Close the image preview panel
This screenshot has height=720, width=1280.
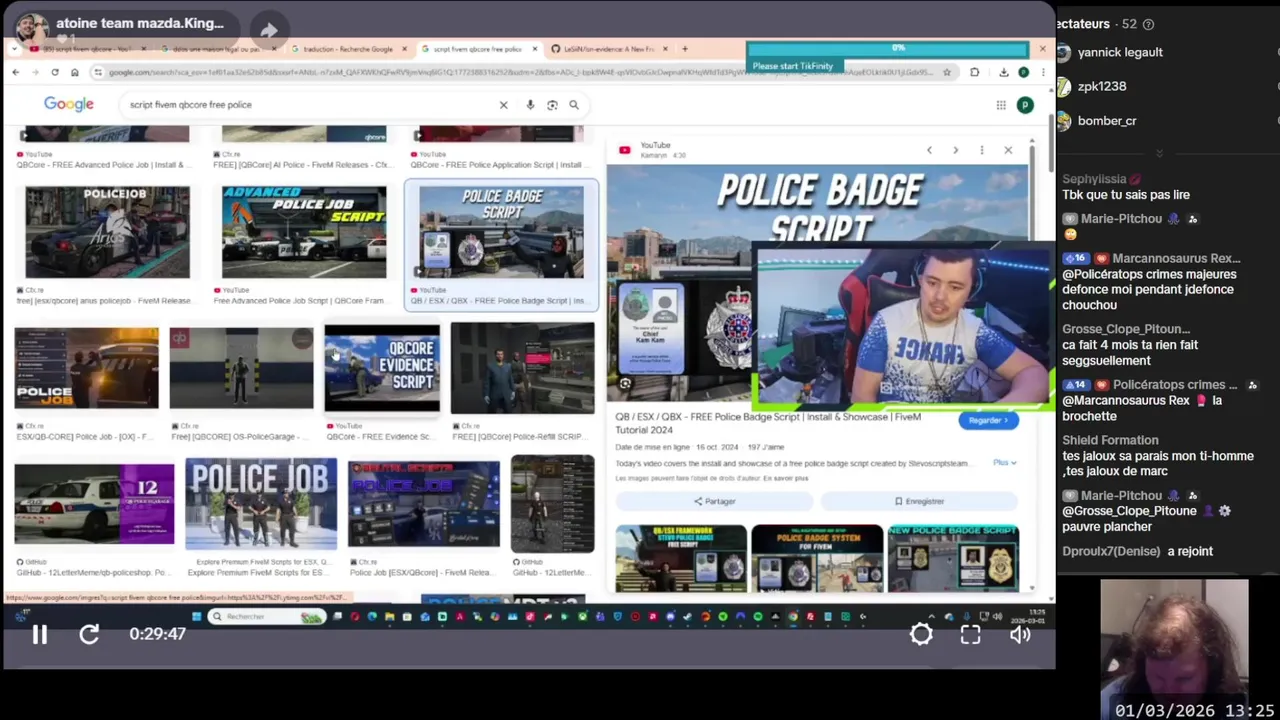(x=1008, y=150)
